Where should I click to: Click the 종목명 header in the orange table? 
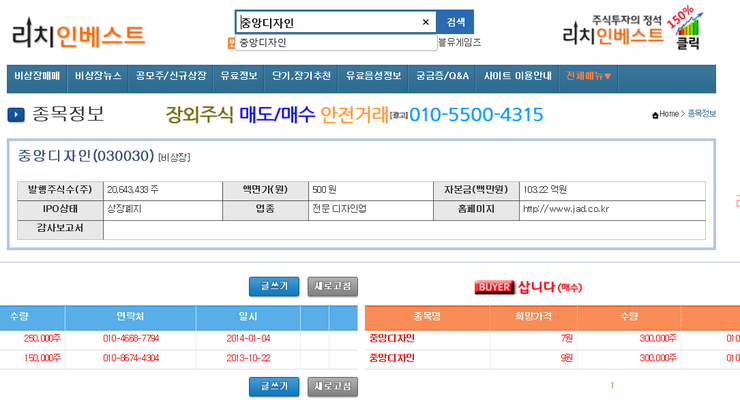[x=427, y=317]
